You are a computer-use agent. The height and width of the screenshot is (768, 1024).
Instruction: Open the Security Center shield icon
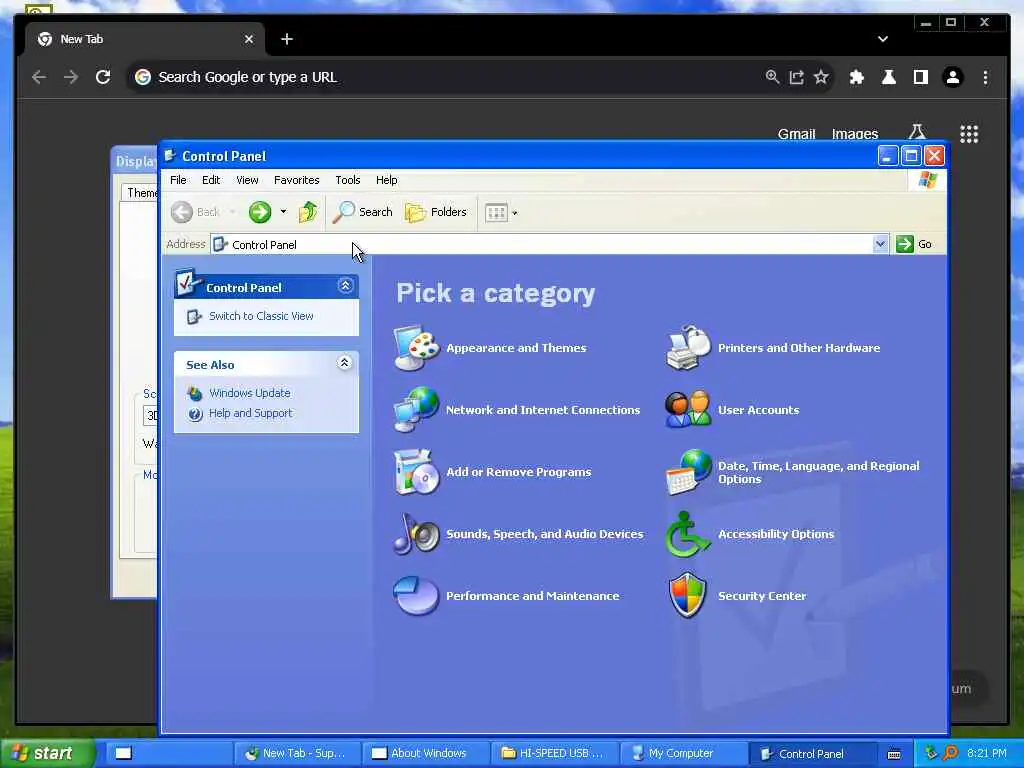point(688,596)
